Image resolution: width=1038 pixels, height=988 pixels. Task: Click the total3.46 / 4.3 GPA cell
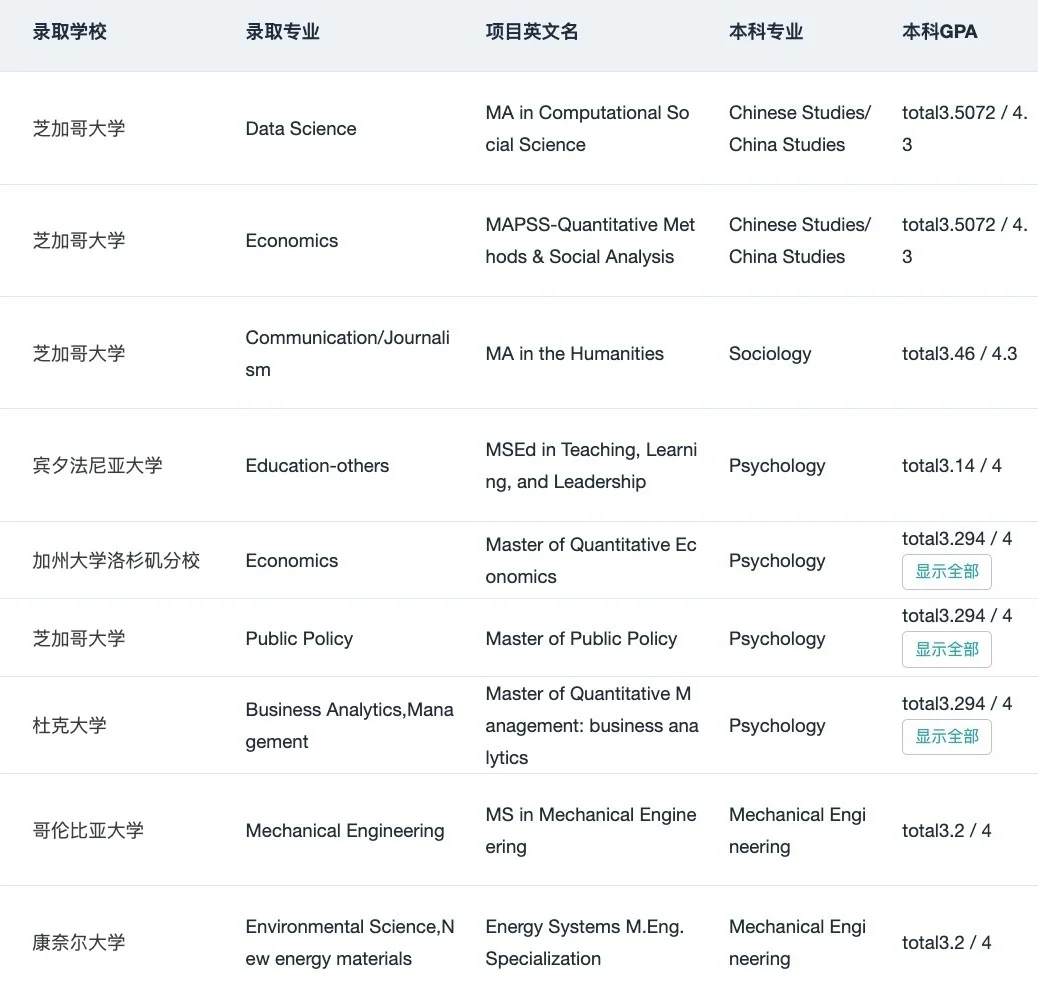pyautogui.click(x=959, y=354)
